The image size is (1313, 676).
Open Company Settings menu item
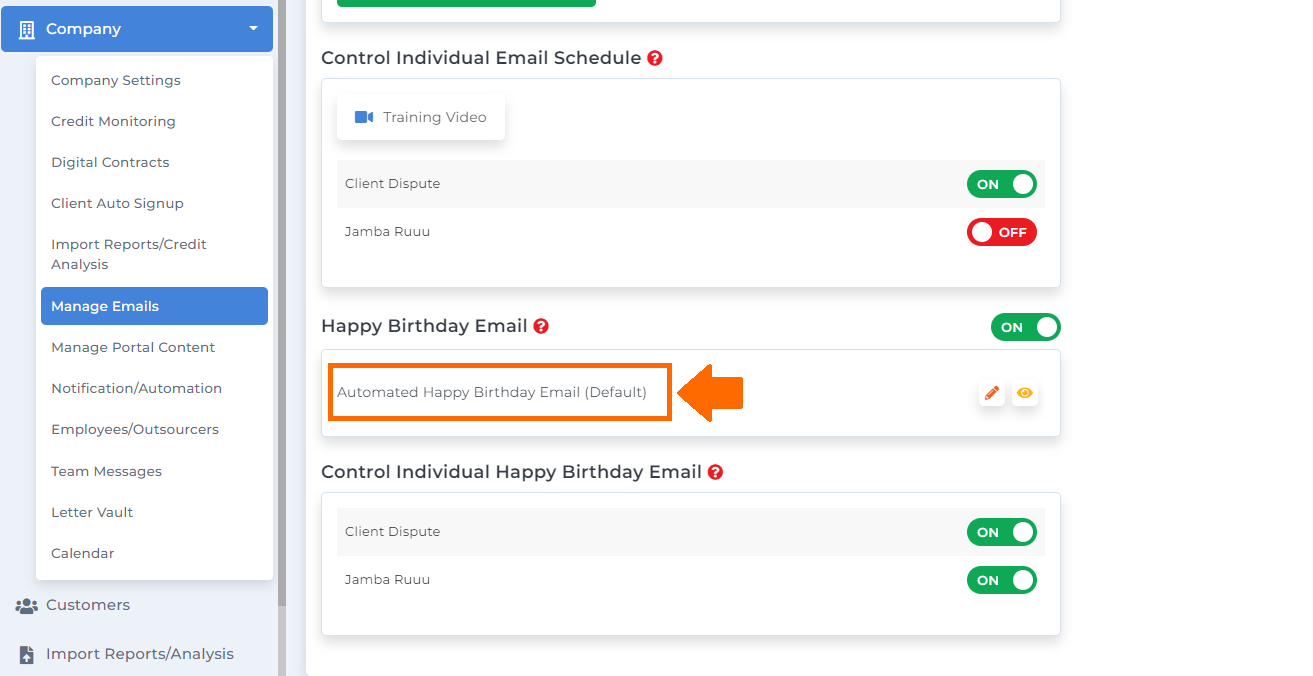[x=116, y=80]
